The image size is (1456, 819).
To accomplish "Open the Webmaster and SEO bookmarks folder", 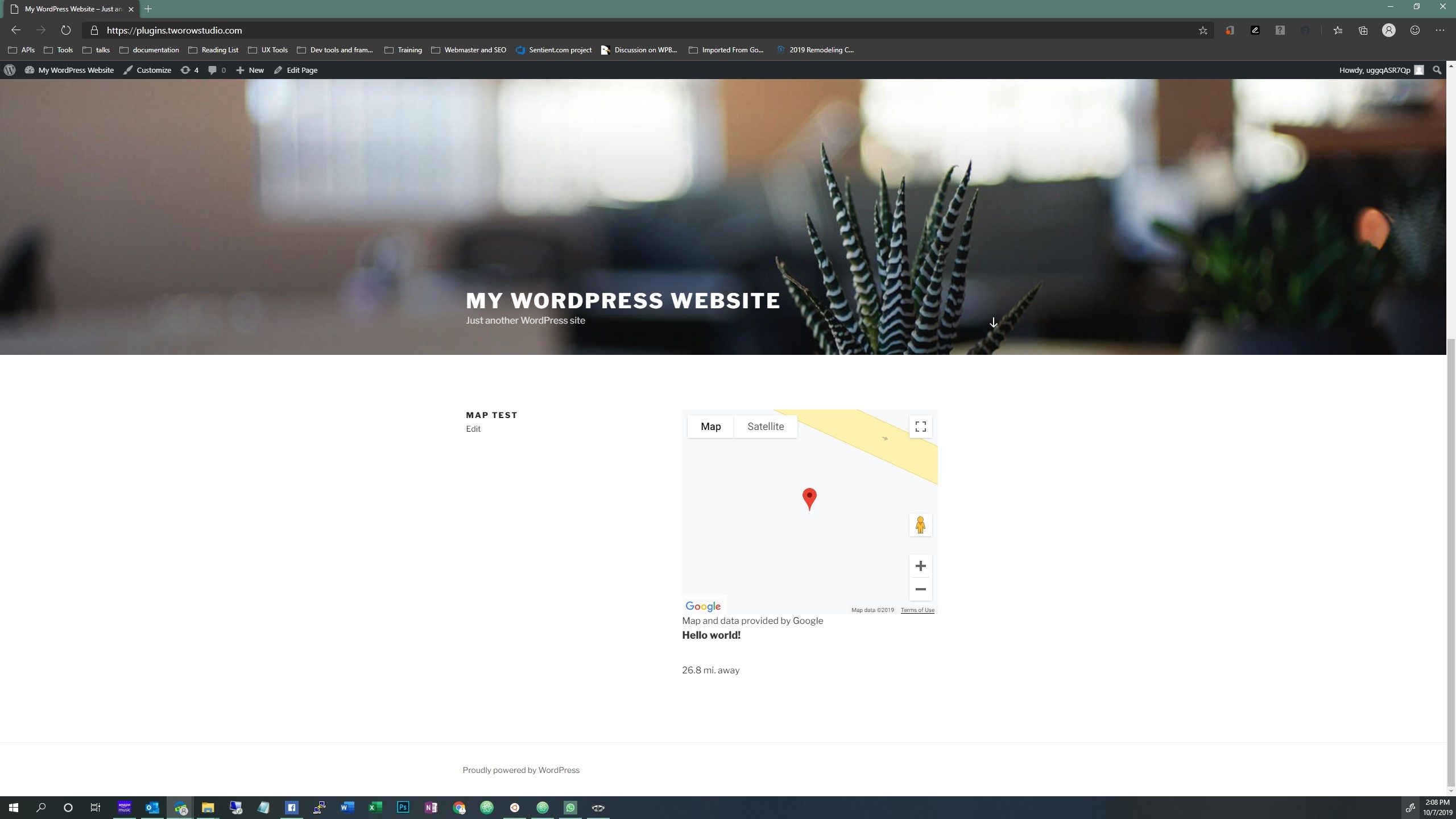I will [x=469, y=50].
